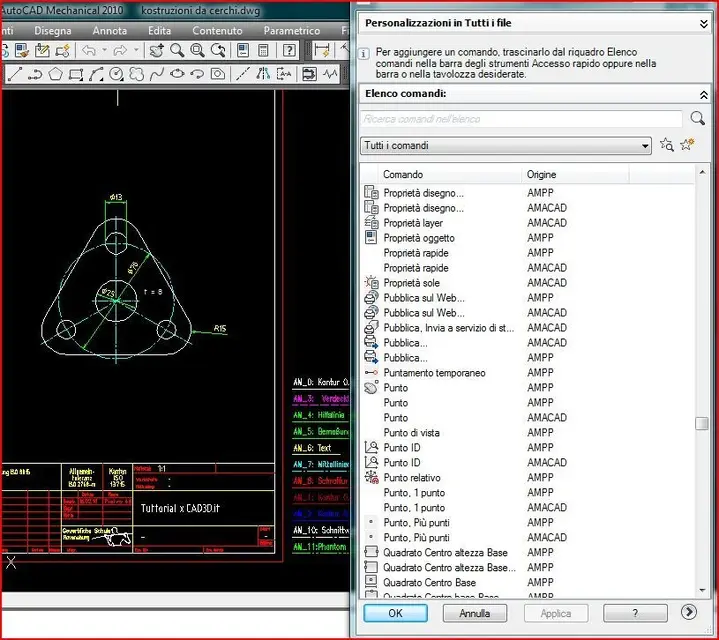Select the Construction centerline tool
This screenshot has height=640, width=719.
pos(243,74)
